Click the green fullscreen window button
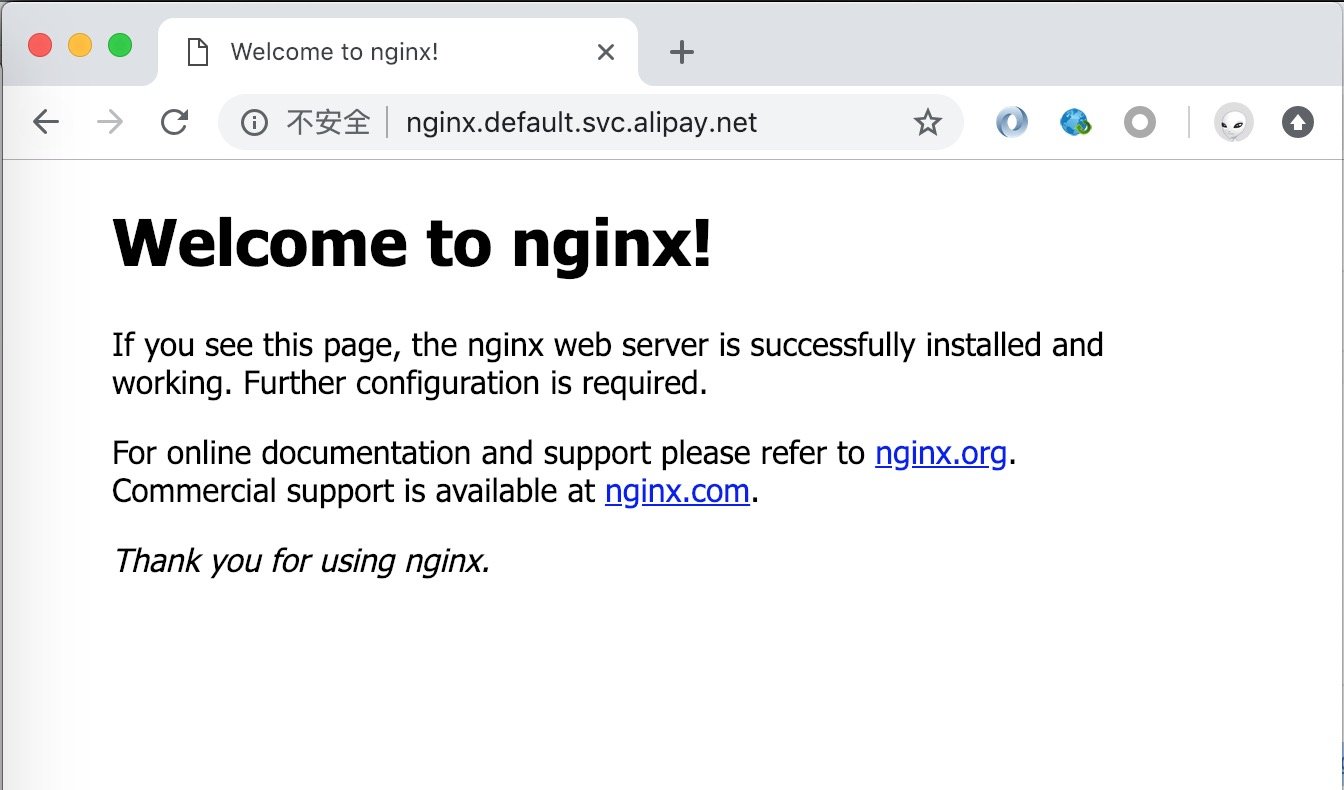Viewport: 1344px width, 790px height. 120,45
